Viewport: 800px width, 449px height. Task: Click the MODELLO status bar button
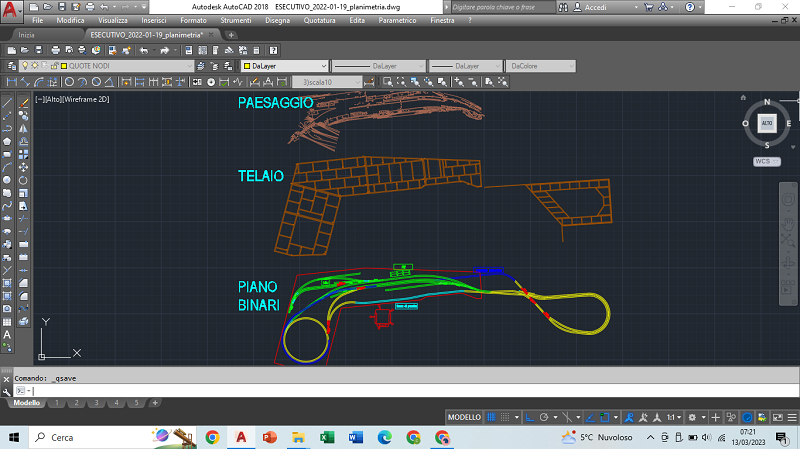(x=463, y=416)
